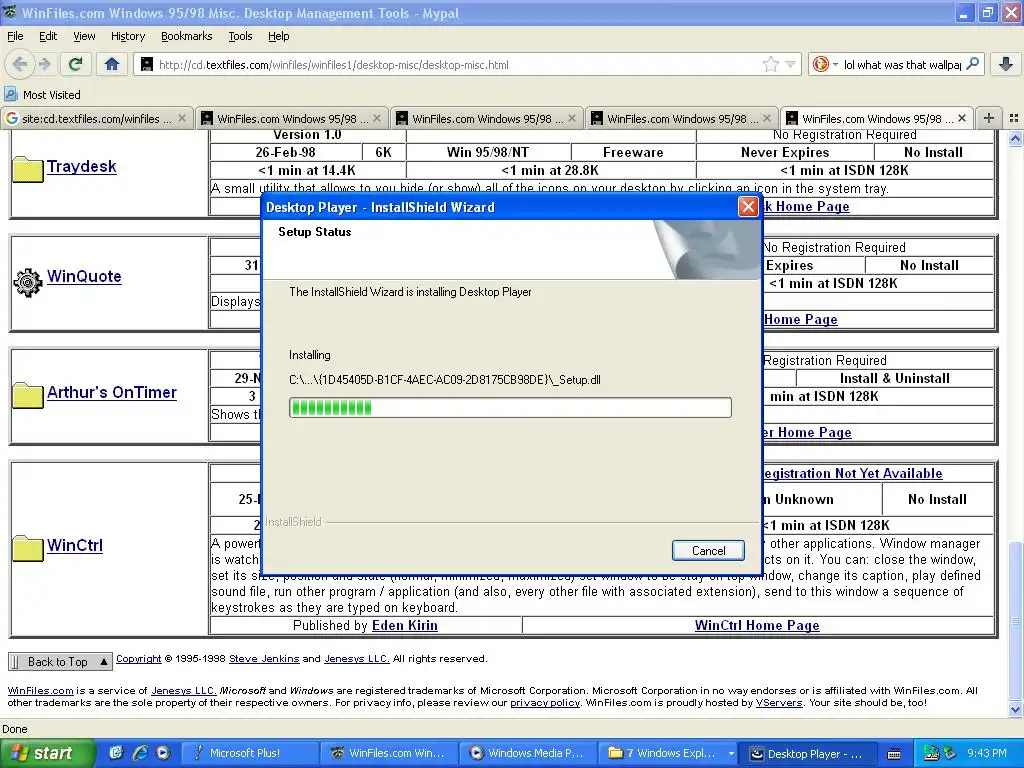The width and height of the screenshot is (1024, 768).
Task: Switch to Microsoft Plus! taskbar window
Action: (x=250, y=753)
